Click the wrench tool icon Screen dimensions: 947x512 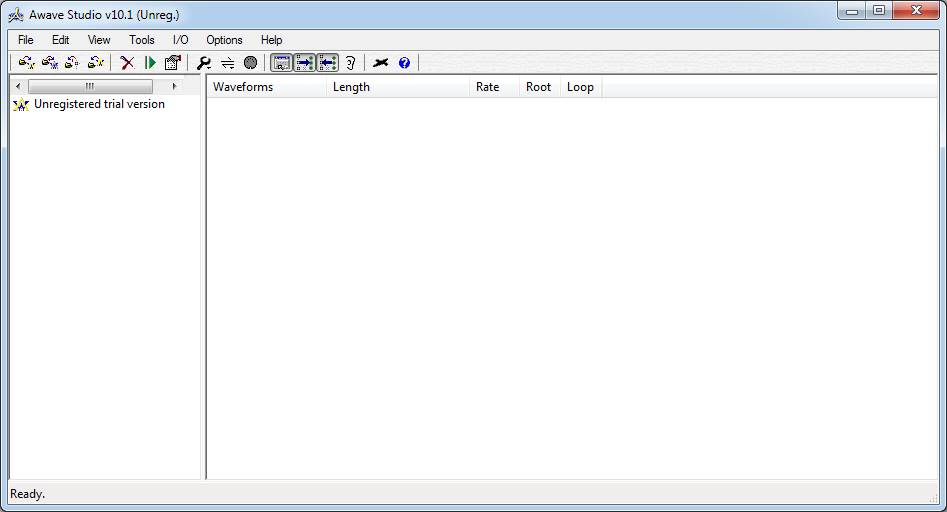[x=204, y=62]
